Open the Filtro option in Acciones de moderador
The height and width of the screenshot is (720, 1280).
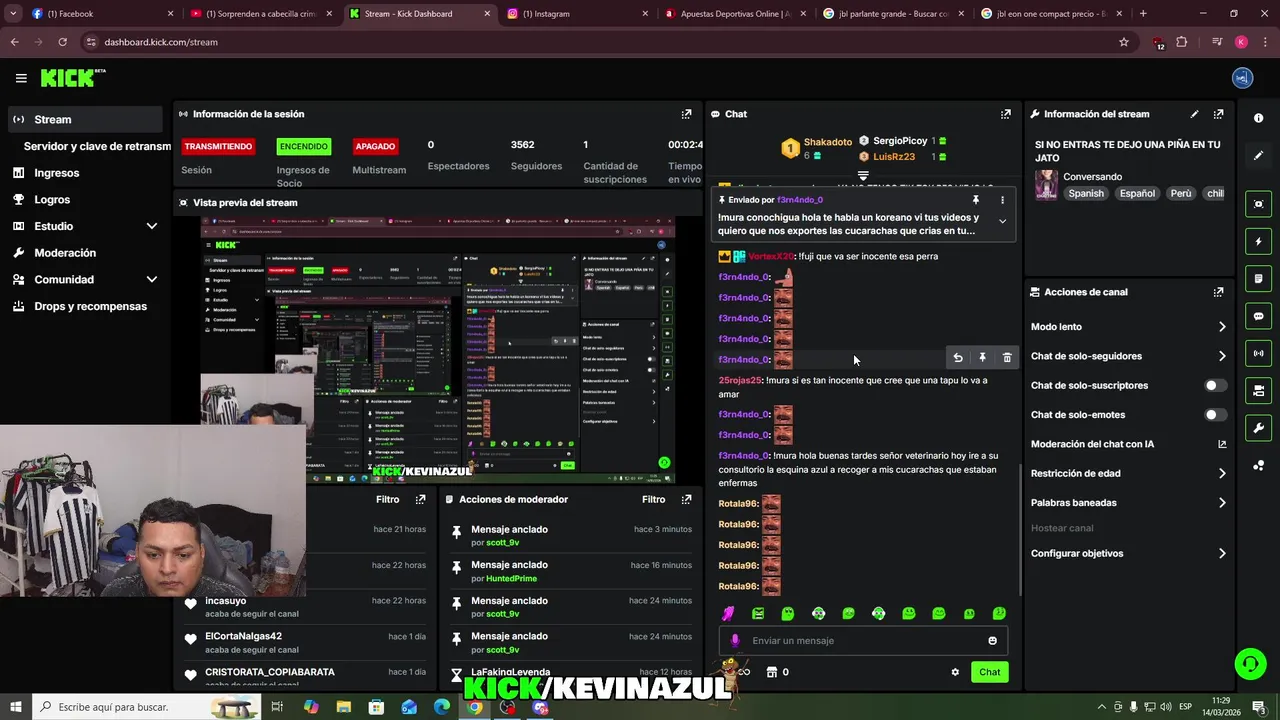coord(653,499)
